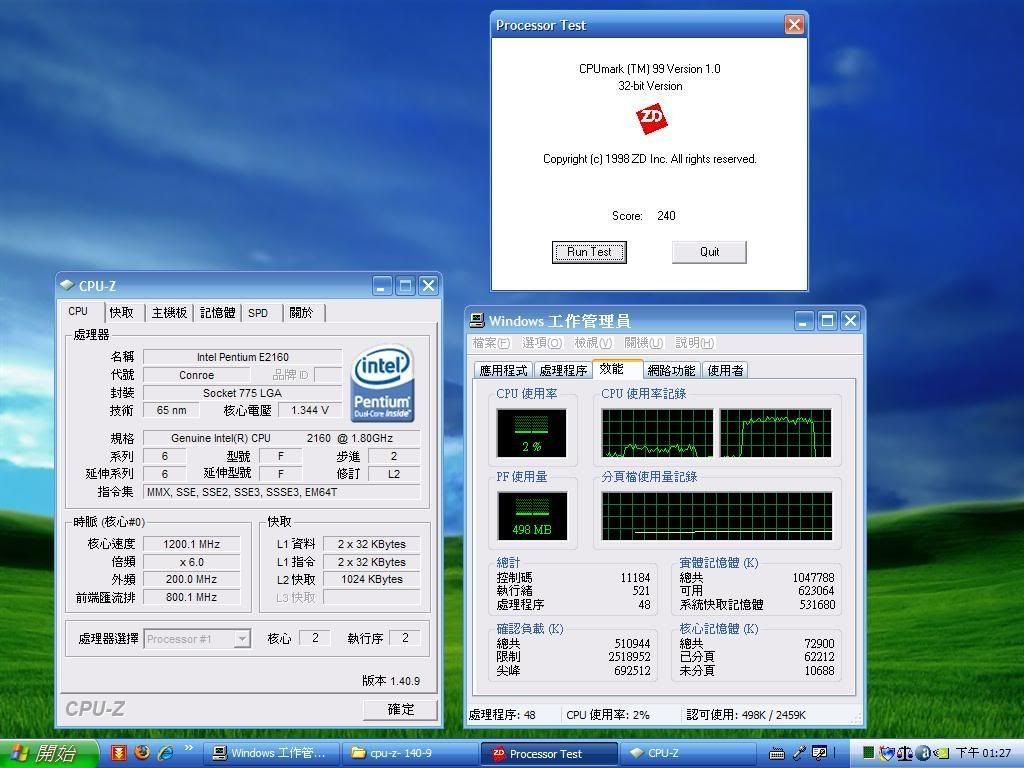Open the 檔案 menu in Task Manager

[491, 344]
